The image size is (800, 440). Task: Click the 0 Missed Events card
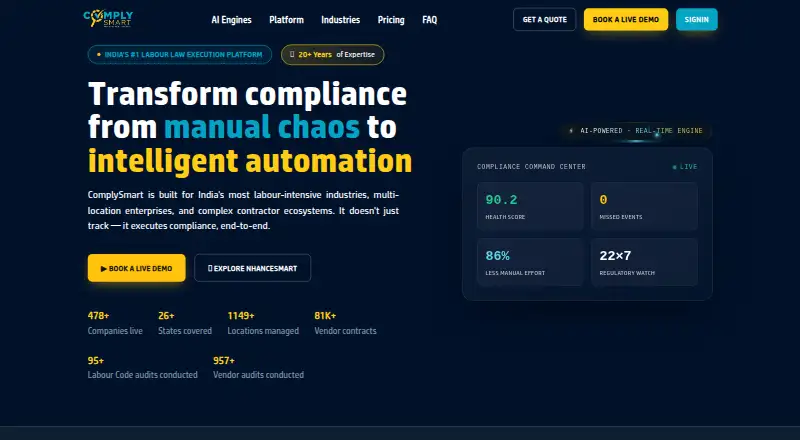tap(644, 207)
